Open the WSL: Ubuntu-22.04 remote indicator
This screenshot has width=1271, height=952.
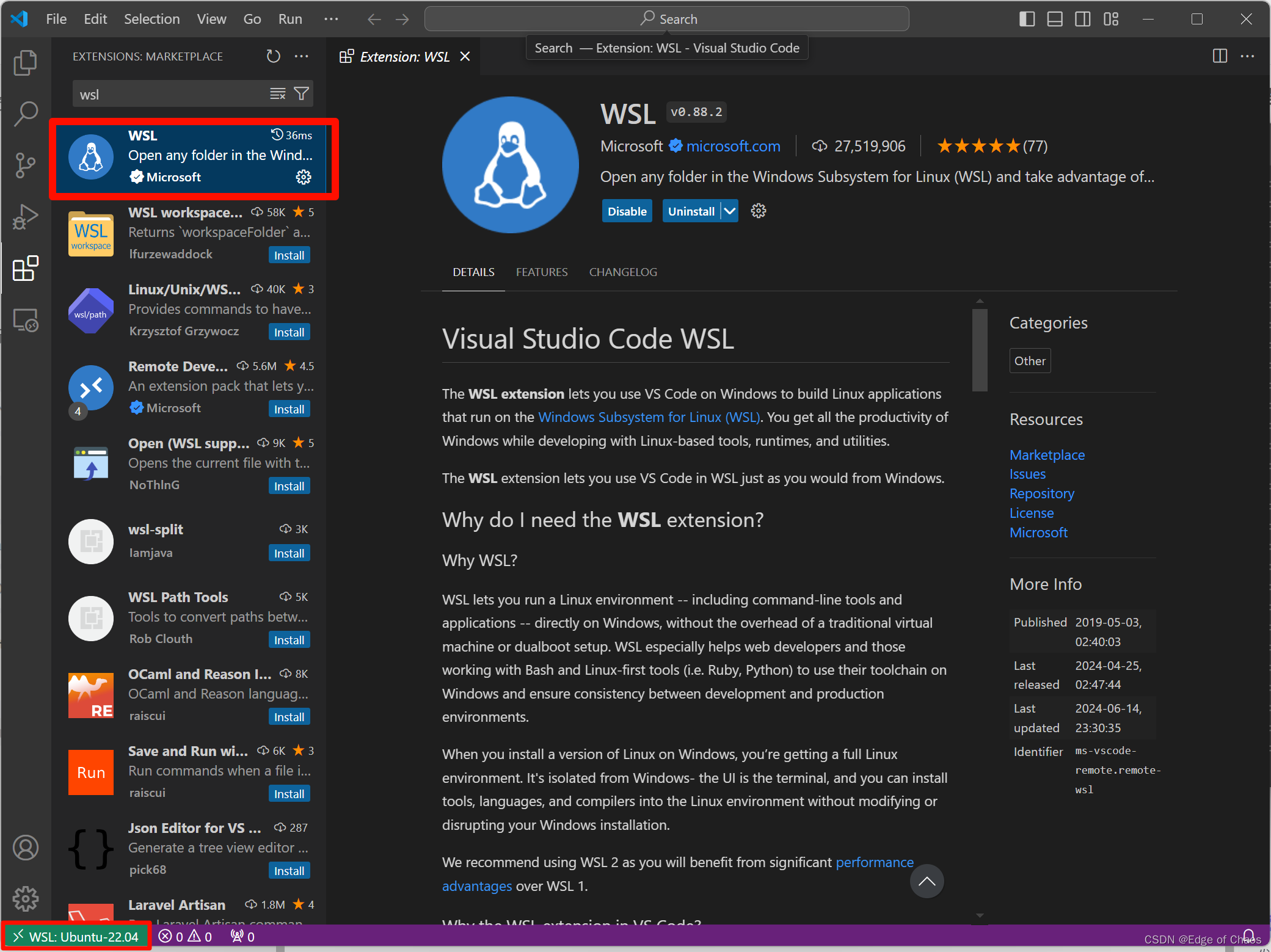[76, 937]
